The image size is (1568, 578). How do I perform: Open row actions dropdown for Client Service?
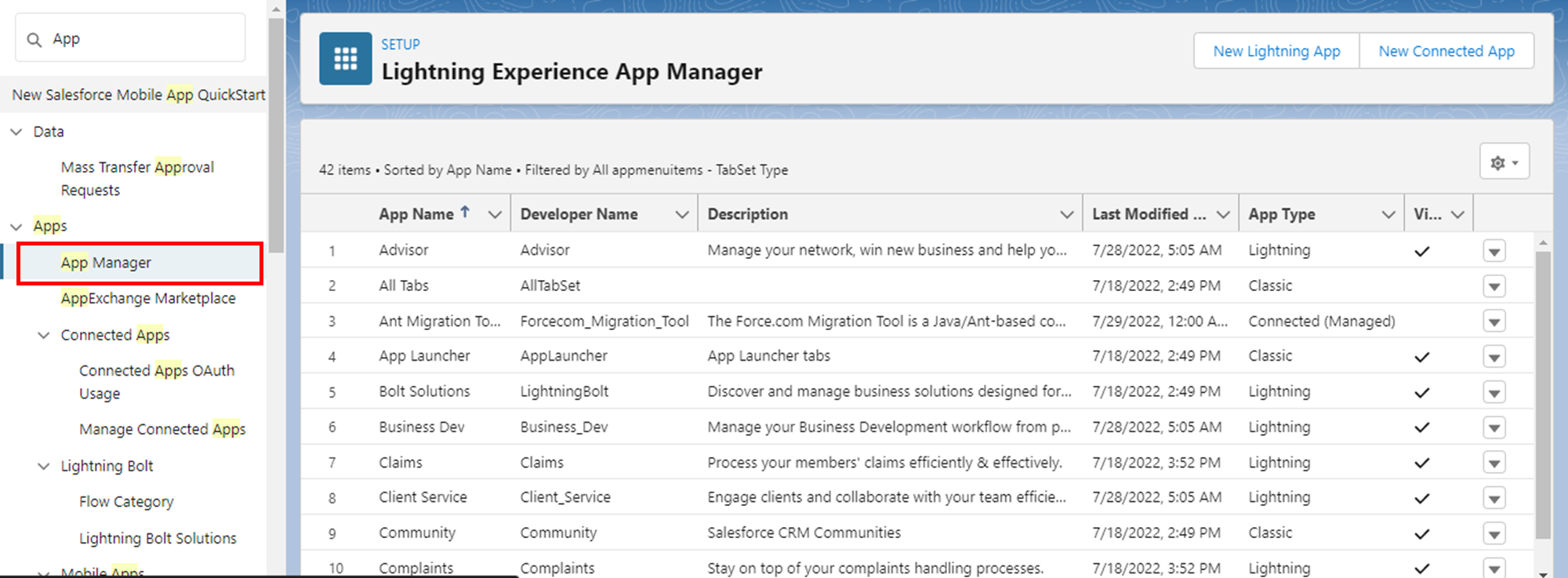click(1494, 498)
